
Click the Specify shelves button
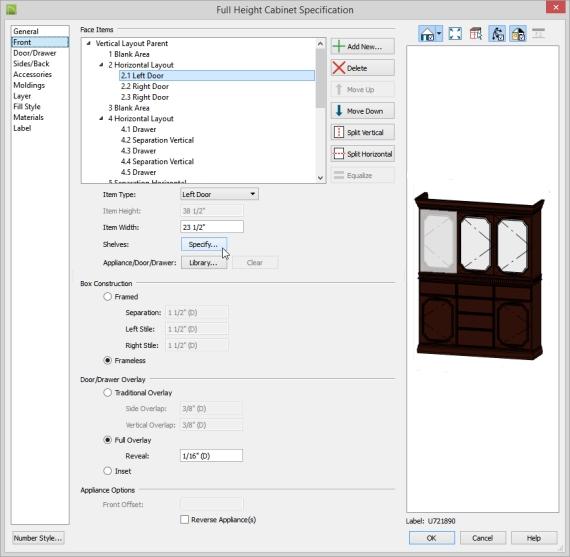[x=204, y=244]
